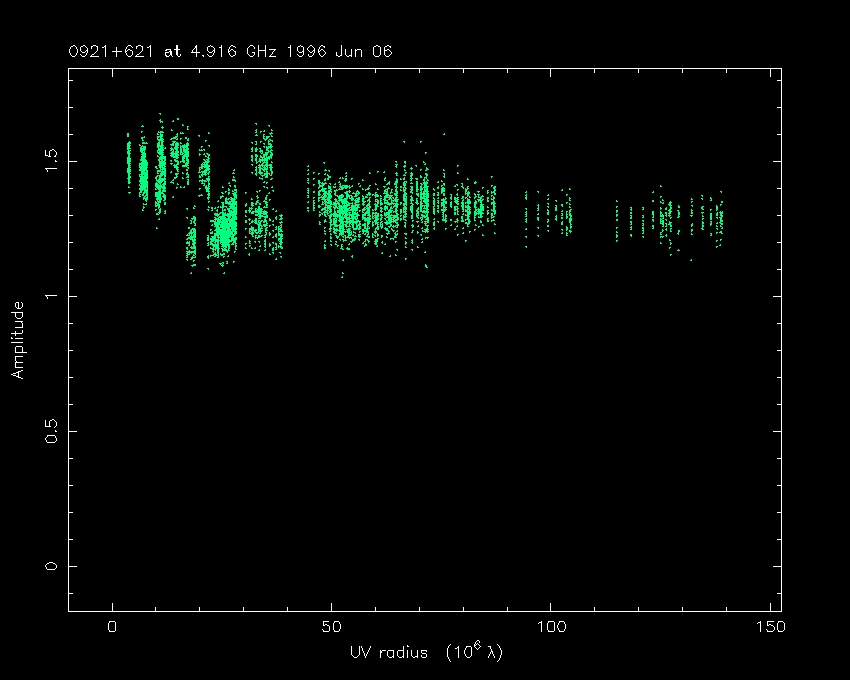Click the leftmost data column near UV radius 4
Viewport: 850px width, 680px height.
[129, 160]
